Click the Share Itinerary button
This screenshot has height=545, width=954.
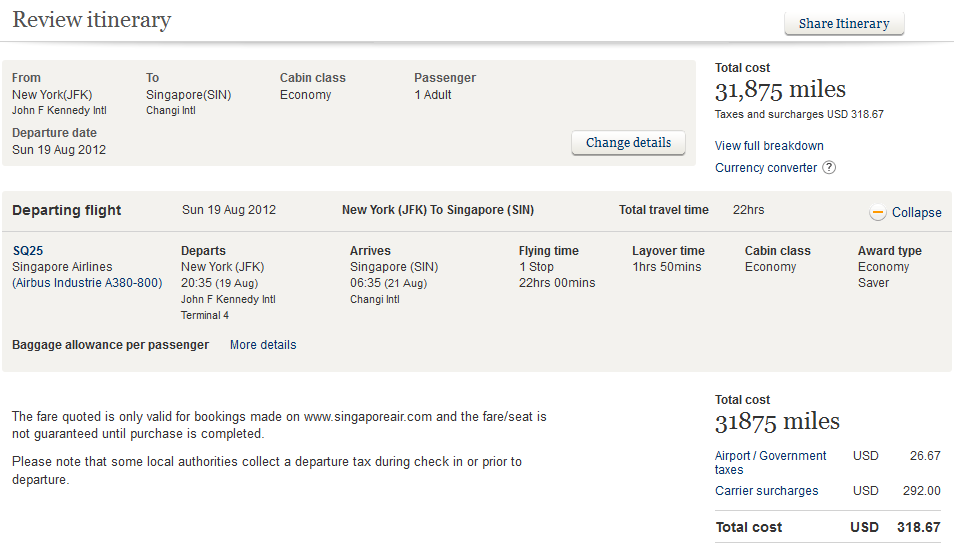tap(844, 24)
